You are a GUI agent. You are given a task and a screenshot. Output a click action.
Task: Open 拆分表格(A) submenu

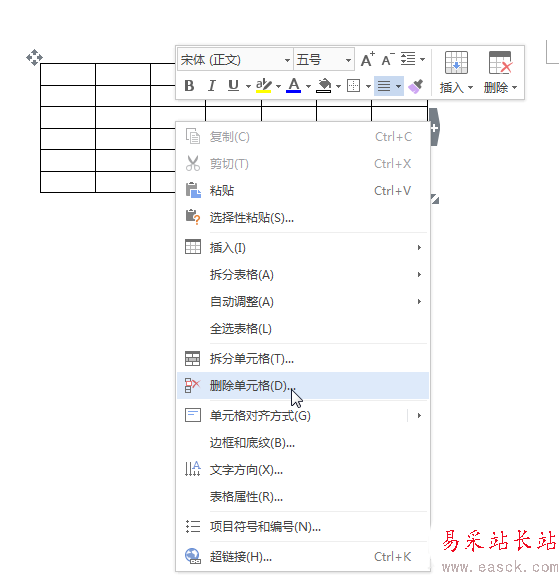(x=303, y=275)
